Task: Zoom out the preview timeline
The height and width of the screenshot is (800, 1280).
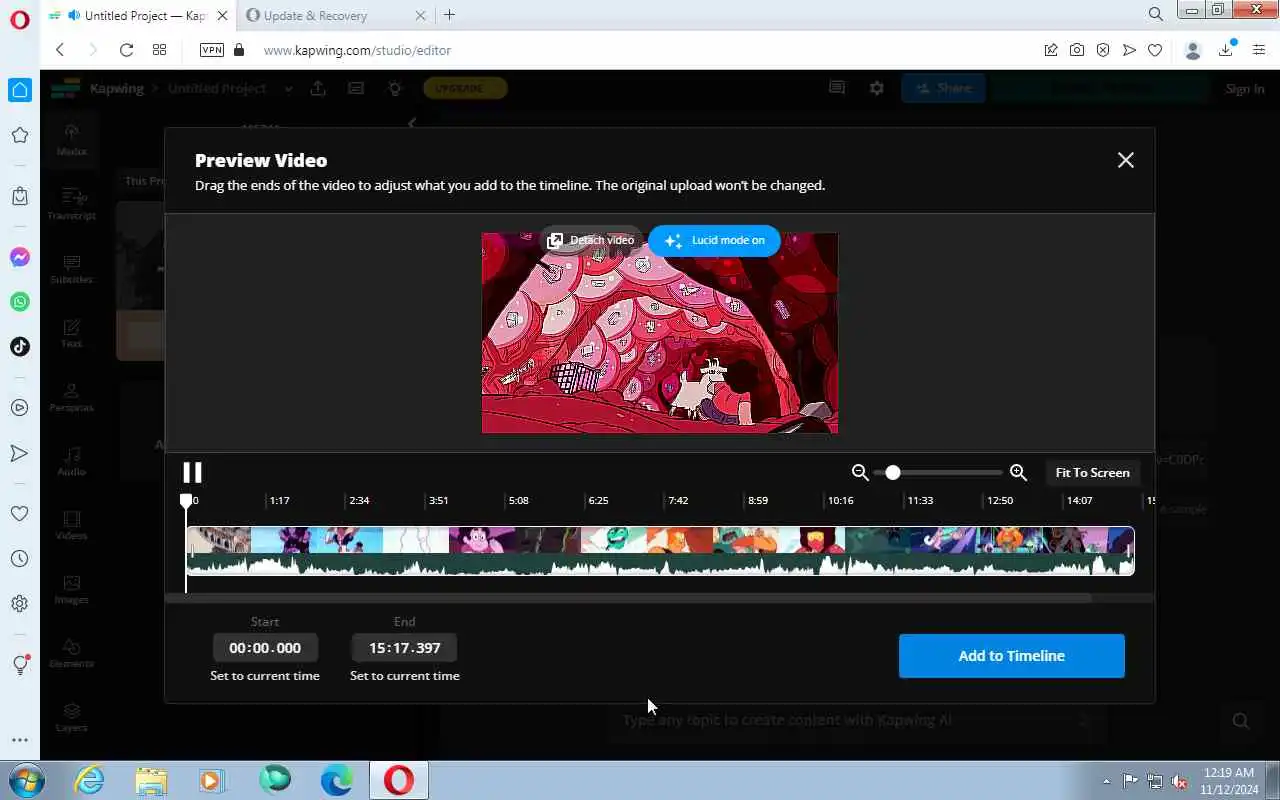Action: [x=860, y=472]
